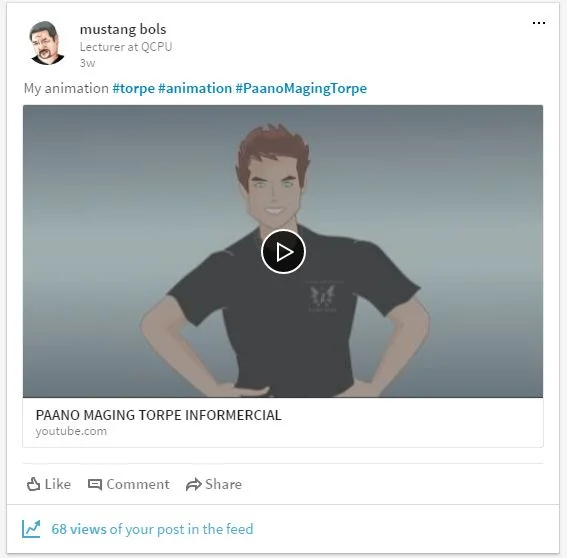Like the post using Like label
Image resolution: width=567 pixels, height=558 pixels.
point(57,484)
